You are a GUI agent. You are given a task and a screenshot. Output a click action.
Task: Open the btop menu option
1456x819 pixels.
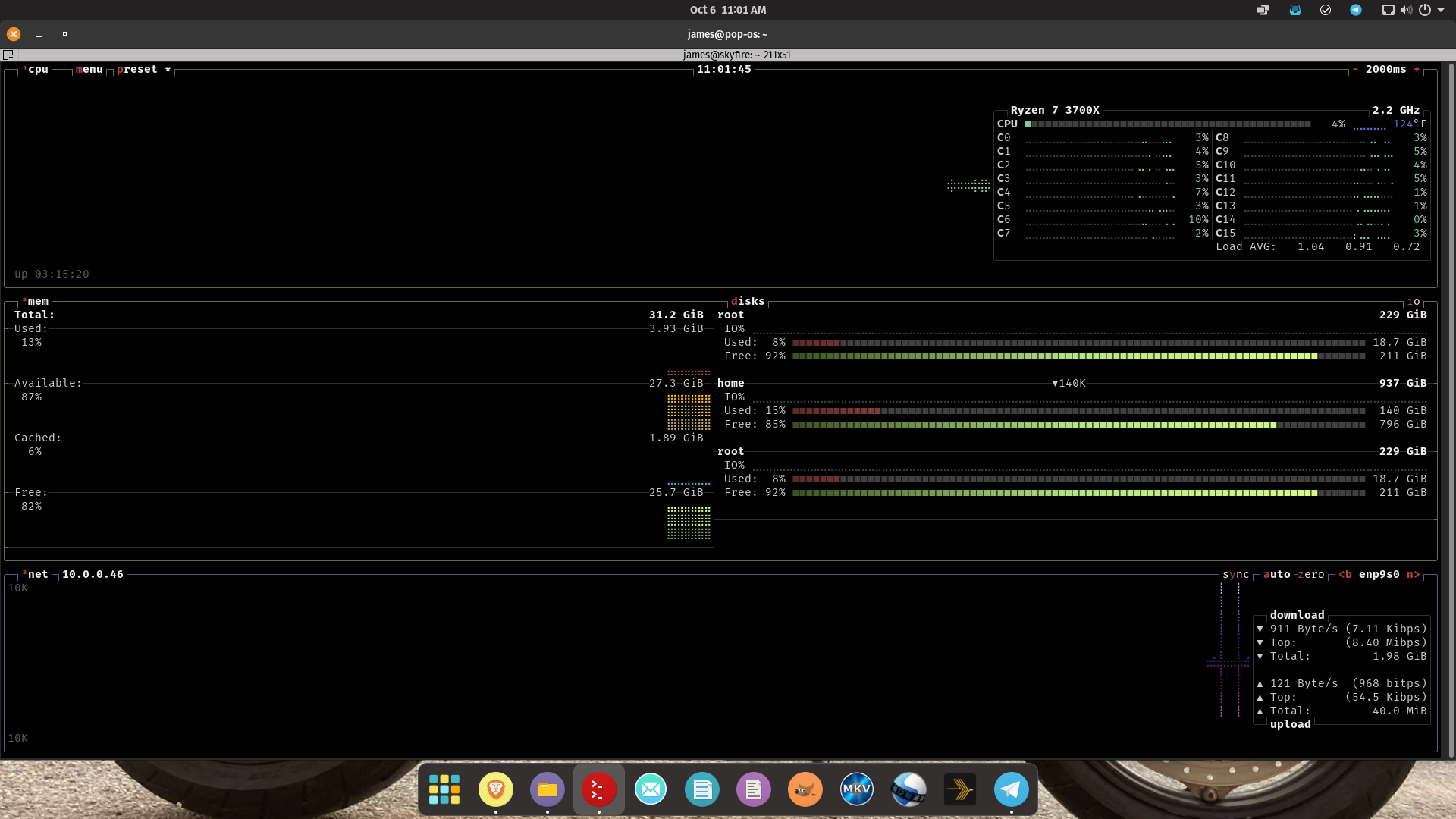[89, 69]
